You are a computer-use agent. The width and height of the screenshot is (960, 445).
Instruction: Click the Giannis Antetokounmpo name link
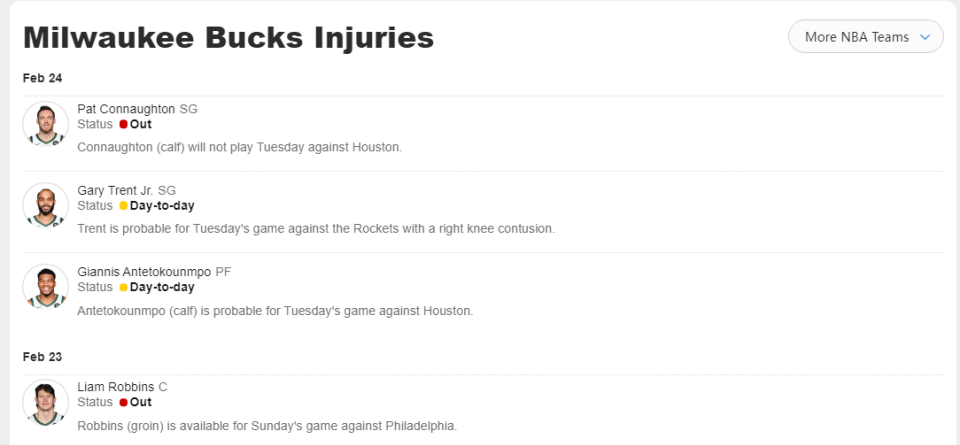click(x=144, y=272)
